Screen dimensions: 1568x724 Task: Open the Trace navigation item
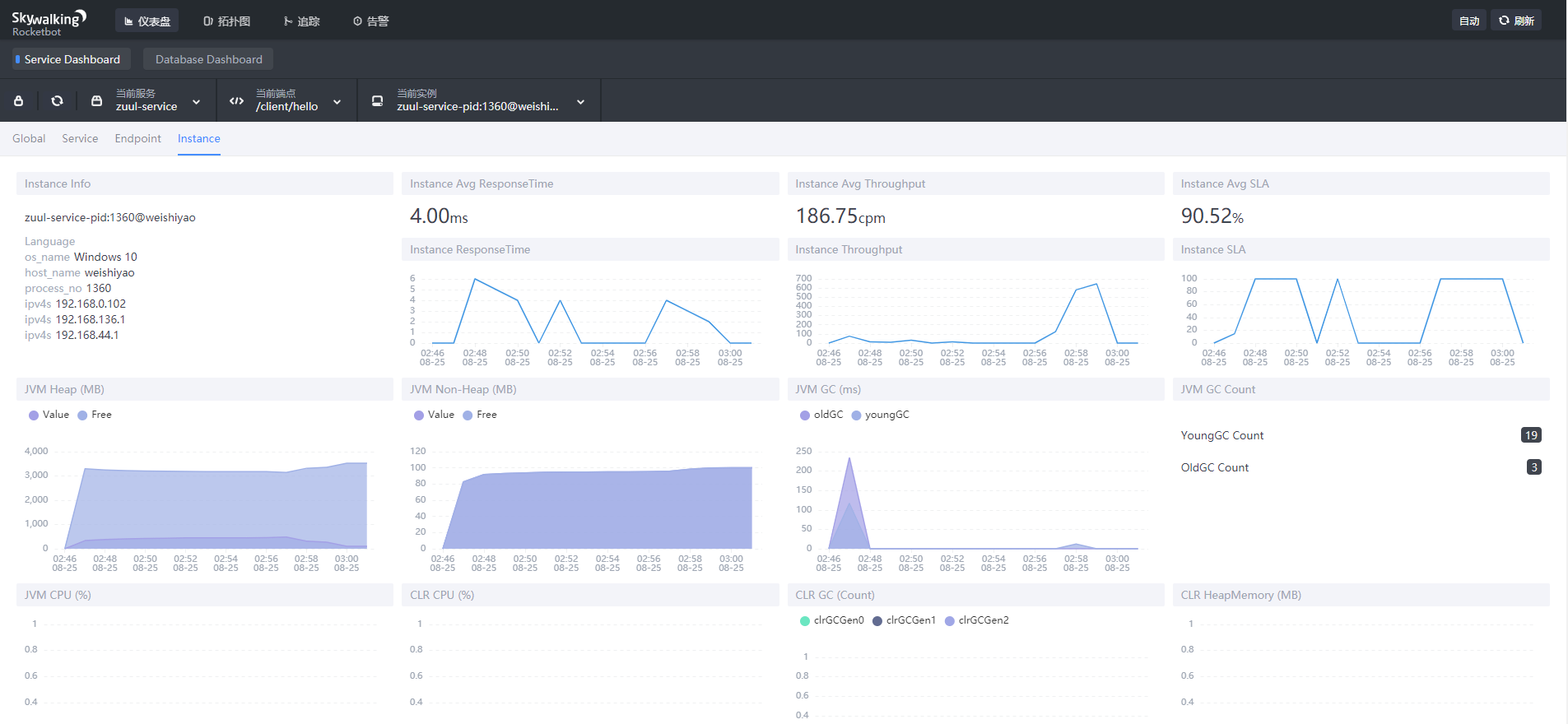tap(301, 21)
